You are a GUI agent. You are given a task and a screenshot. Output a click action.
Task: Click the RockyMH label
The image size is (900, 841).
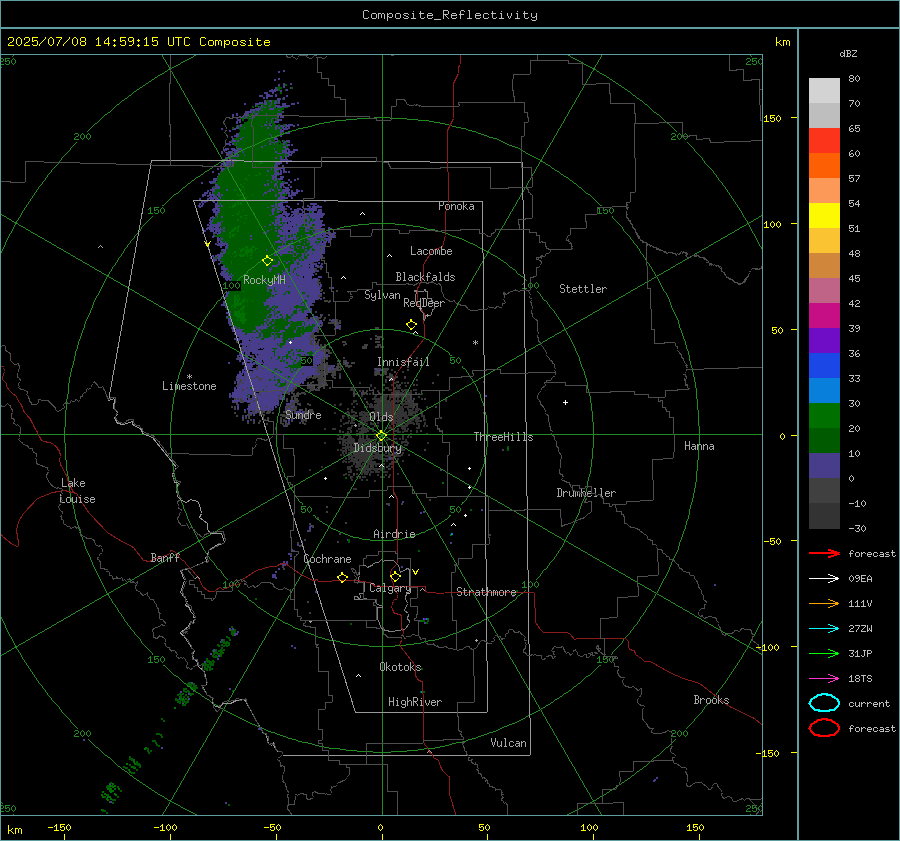pyautogui.click(x=264, y=280)
